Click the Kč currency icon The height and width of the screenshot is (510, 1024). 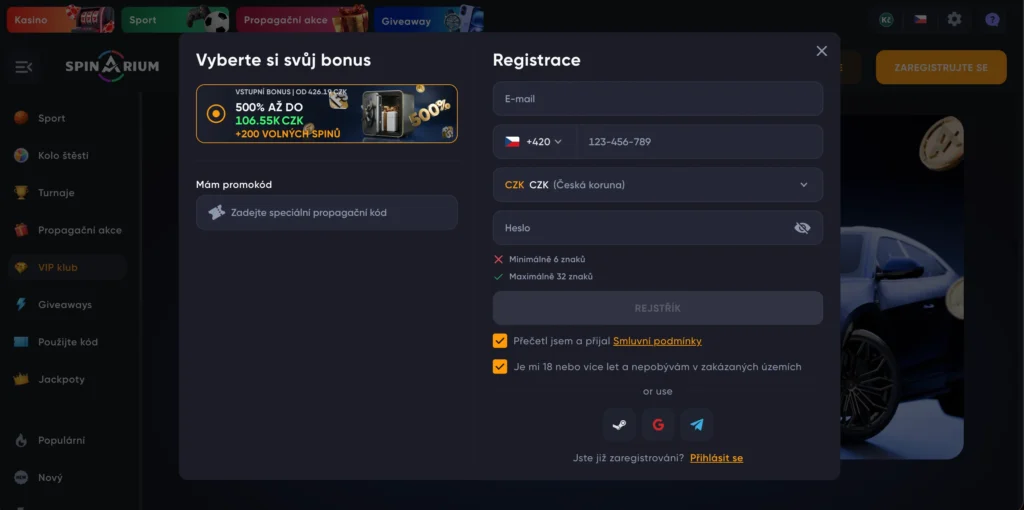(886, 19)
